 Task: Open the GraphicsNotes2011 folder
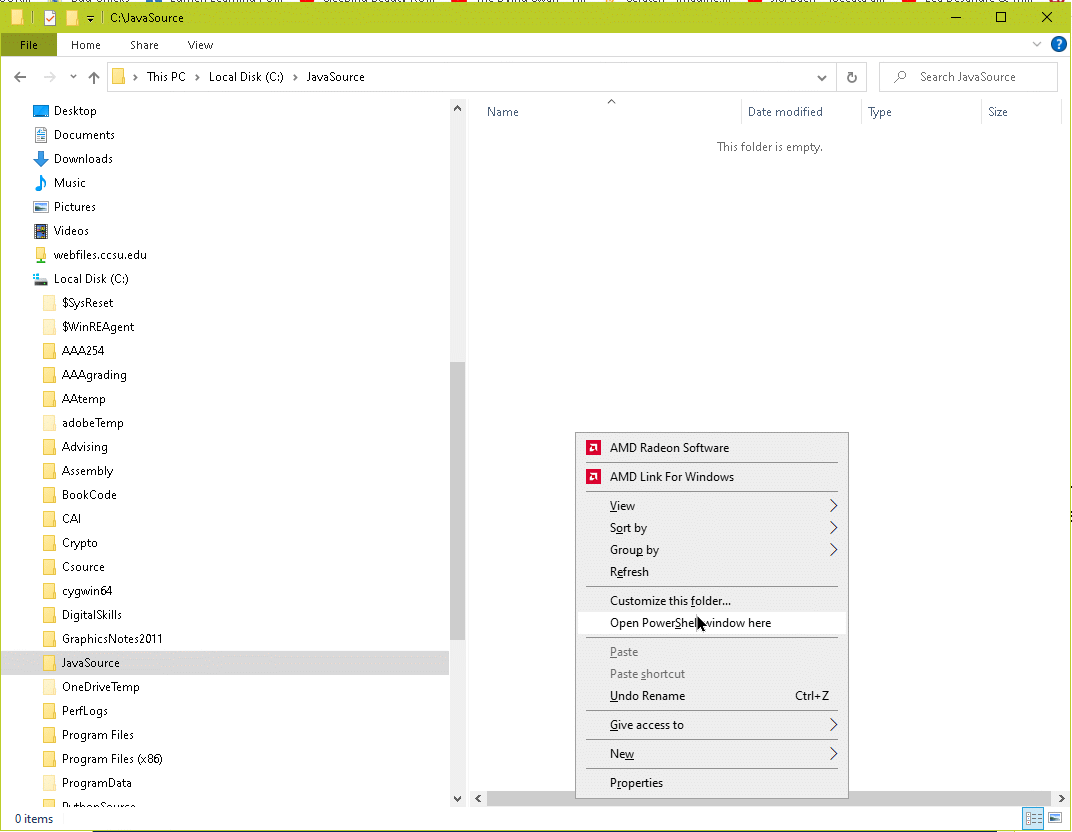pos(111,639)
